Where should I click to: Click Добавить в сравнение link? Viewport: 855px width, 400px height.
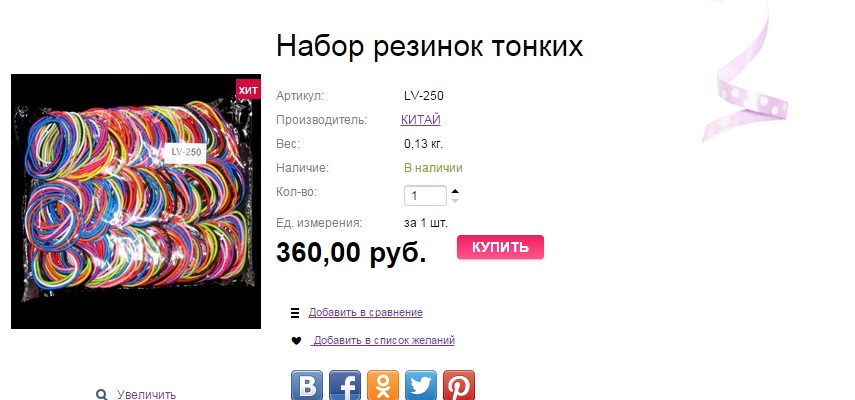365,312
